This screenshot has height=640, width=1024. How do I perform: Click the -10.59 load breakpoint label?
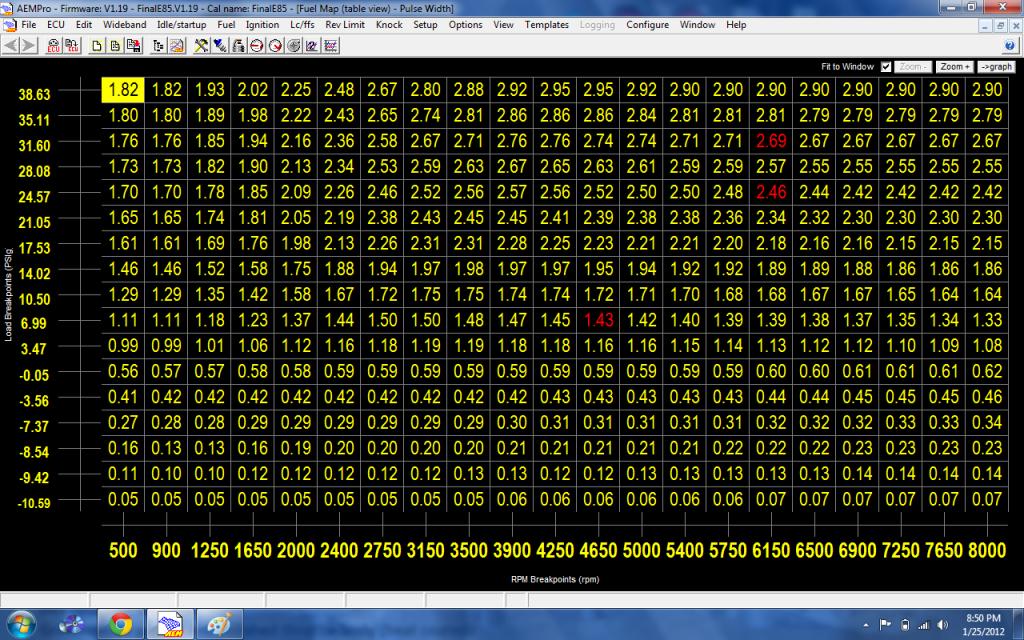[34, 504]
